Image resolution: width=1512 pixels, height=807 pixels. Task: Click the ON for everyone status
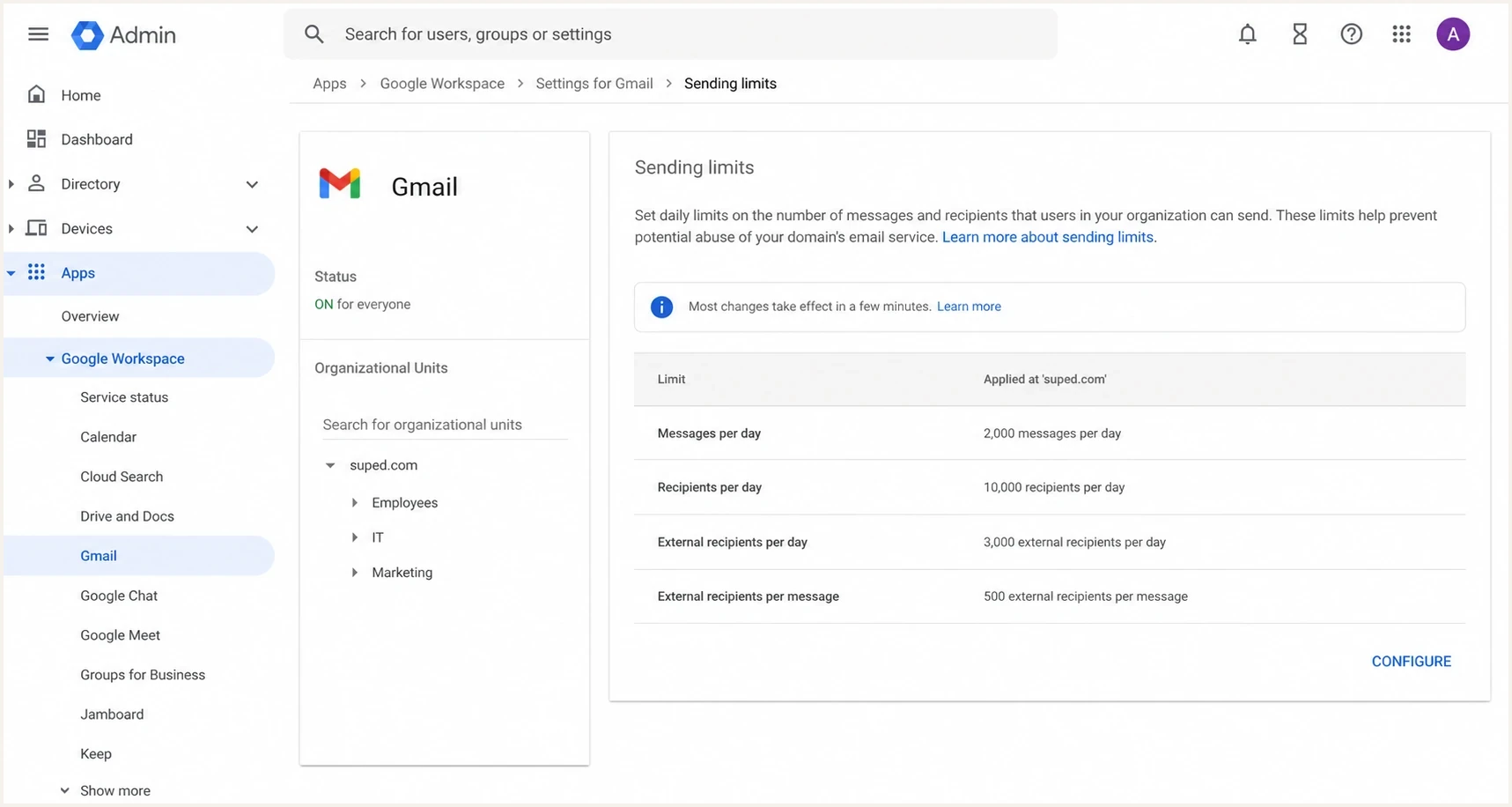click(x=363, y=304)
